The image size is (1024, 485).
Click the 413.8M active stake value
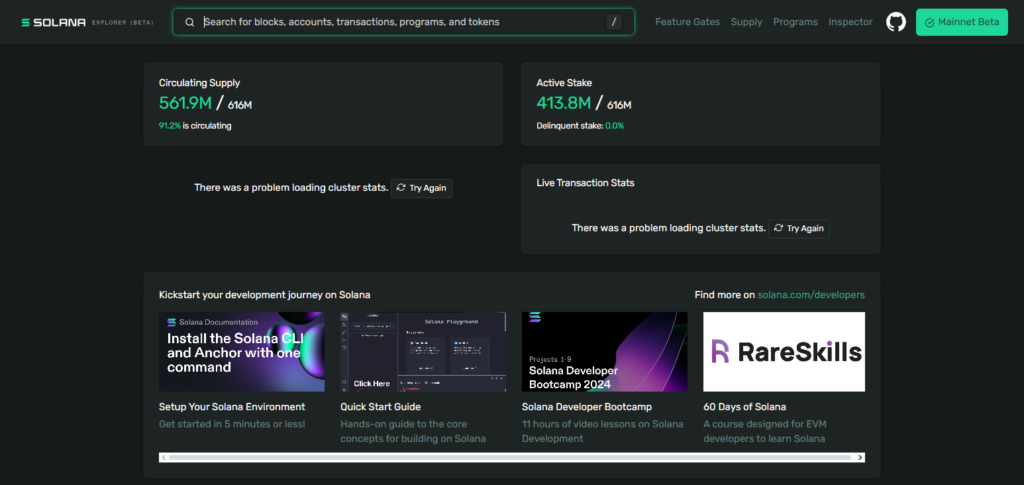[x=564, y=103]
